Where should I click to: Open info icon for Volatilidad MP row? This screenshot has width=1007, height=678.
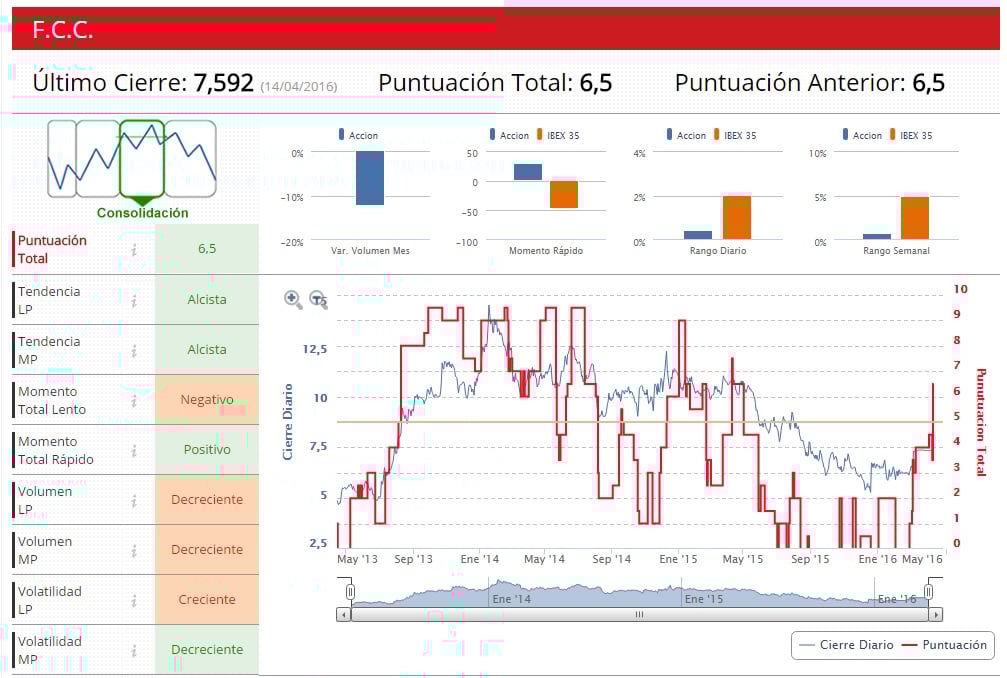click(134, 650)
